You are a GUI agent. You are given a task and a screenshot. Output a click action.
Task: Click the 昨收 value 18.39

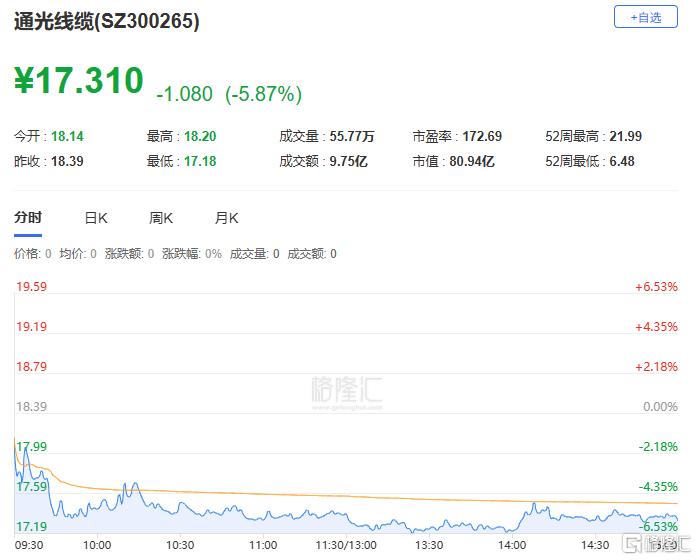point(67,161)
